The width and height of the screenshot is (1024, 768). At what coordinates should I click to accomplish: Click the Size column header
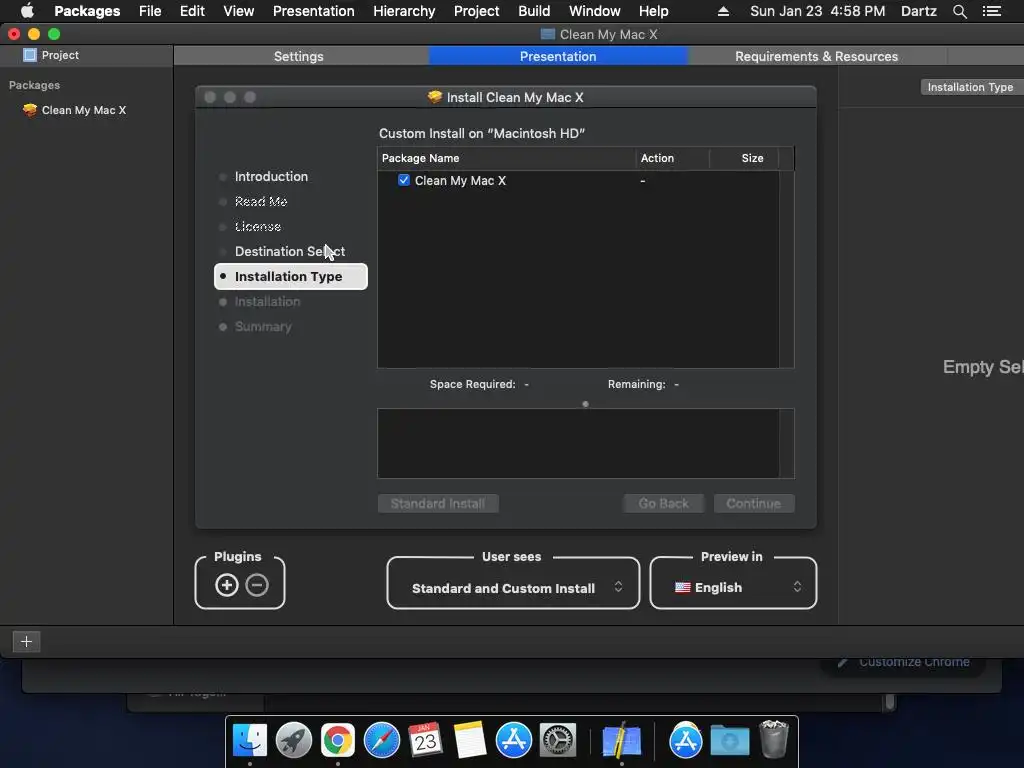click(x=744, y=158)
